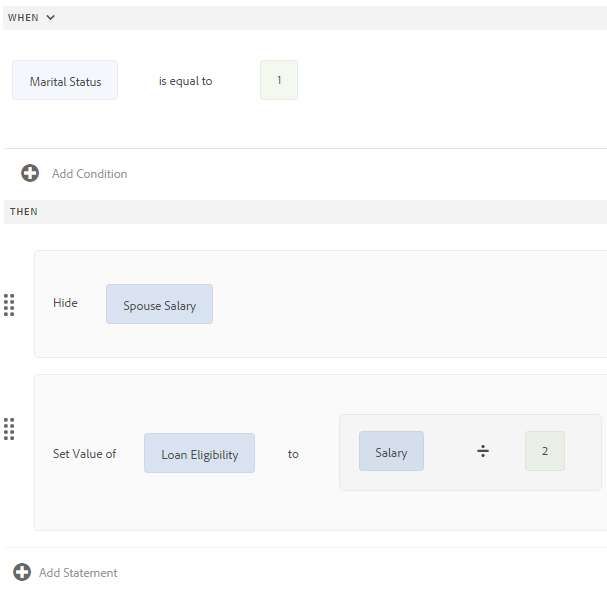The width and height of the screenshot is (607, 595).
Task: Select the Loan Eligibility field chip
Action: pos(199,454)
